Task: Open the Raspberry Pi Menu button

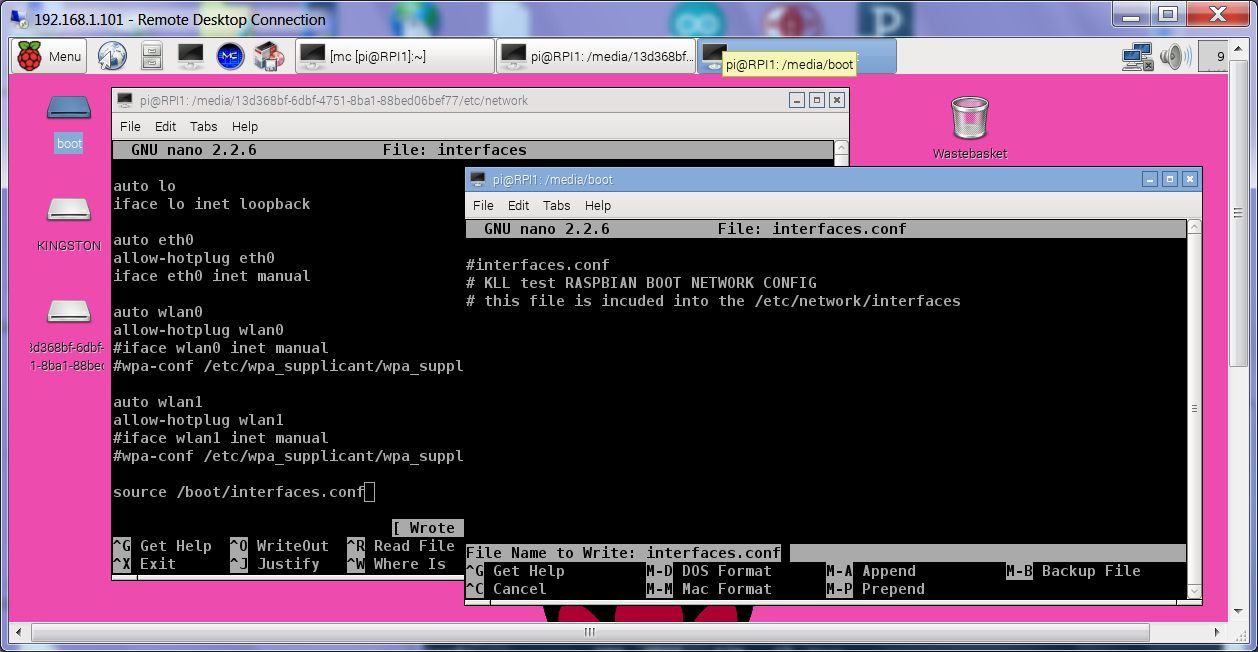Action: [49, 57]
